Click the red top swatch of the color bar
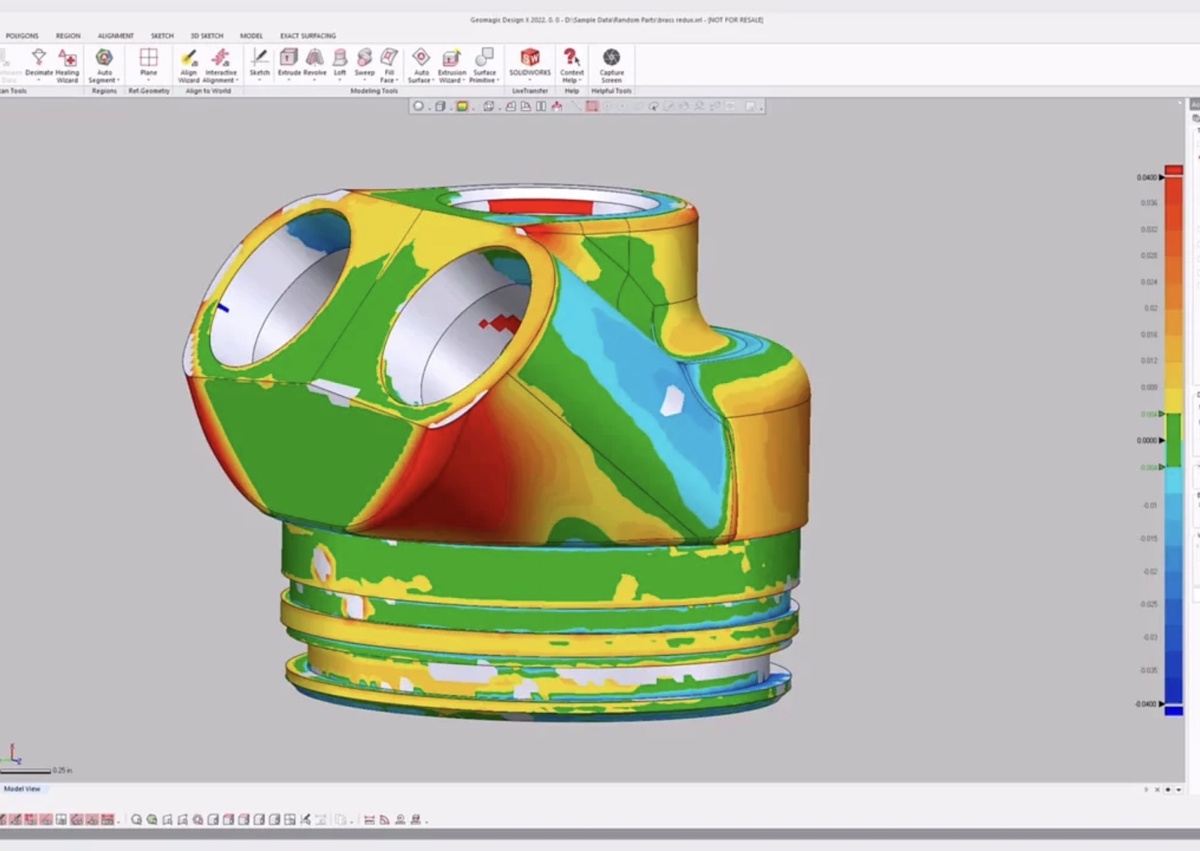 coord(1173,170)
